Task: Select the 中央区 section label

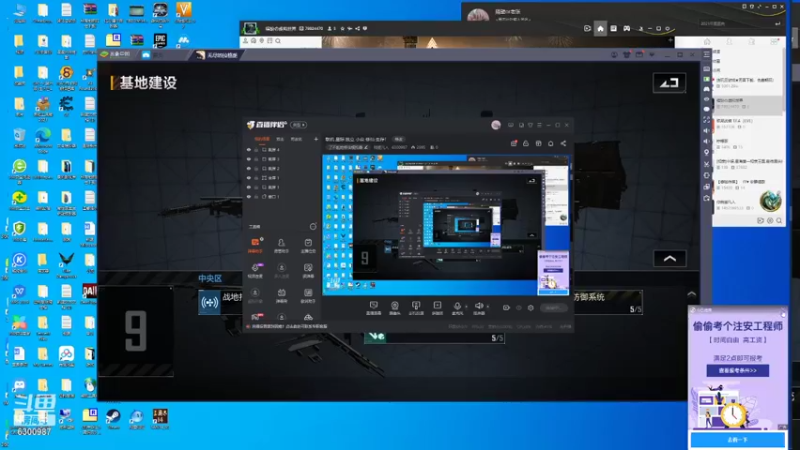Action: coord(210,278)
